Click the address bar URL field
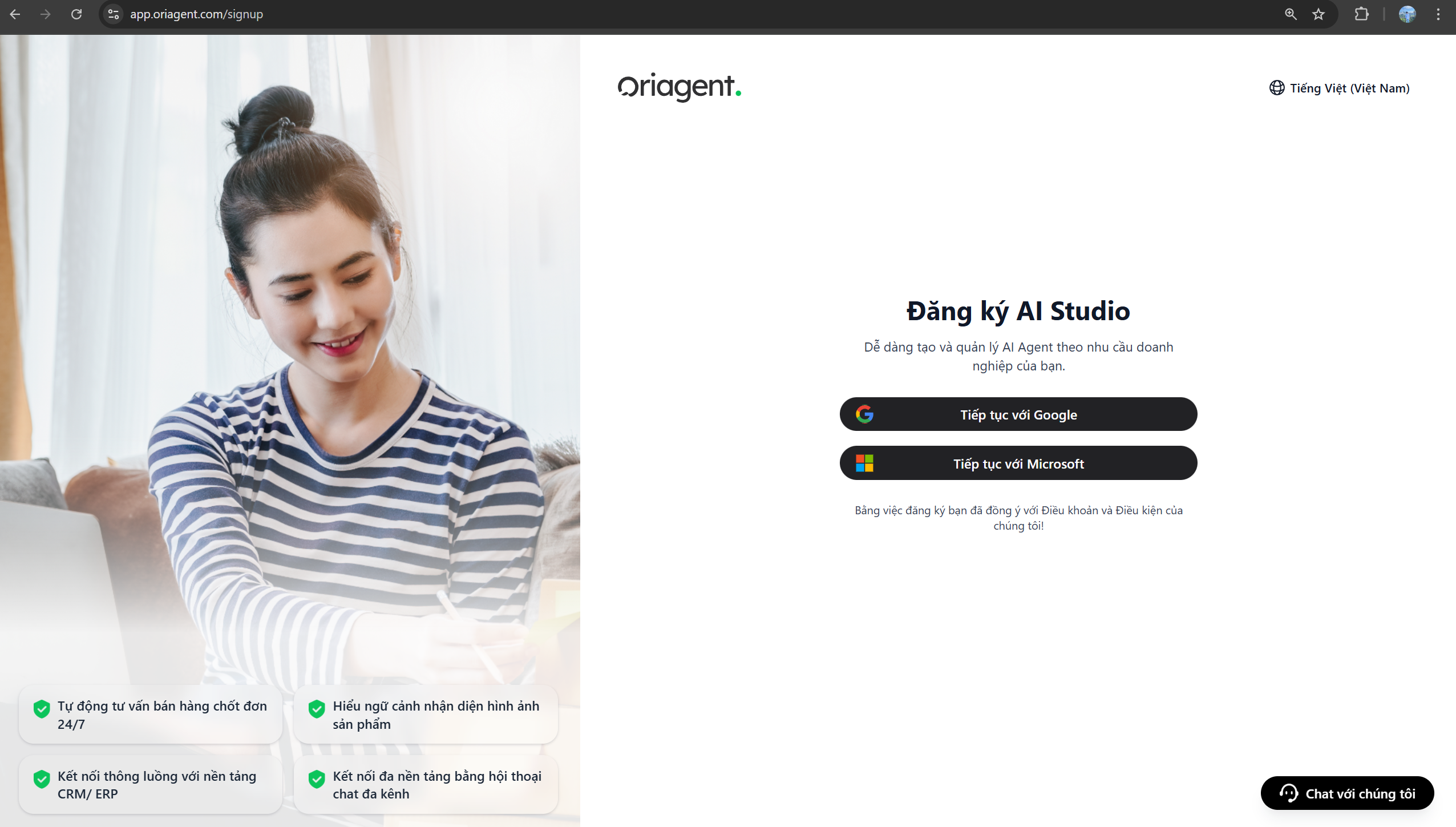This screenshot has height=827, width=1456. [196, 14]
